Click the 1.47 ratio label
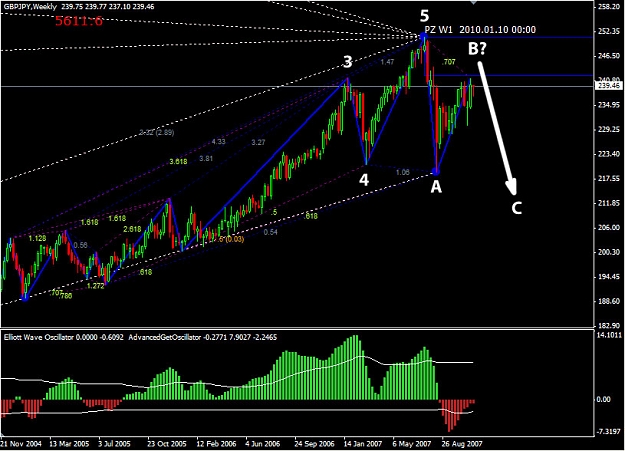Screen dimensions: 625x451 click(387, 62)
